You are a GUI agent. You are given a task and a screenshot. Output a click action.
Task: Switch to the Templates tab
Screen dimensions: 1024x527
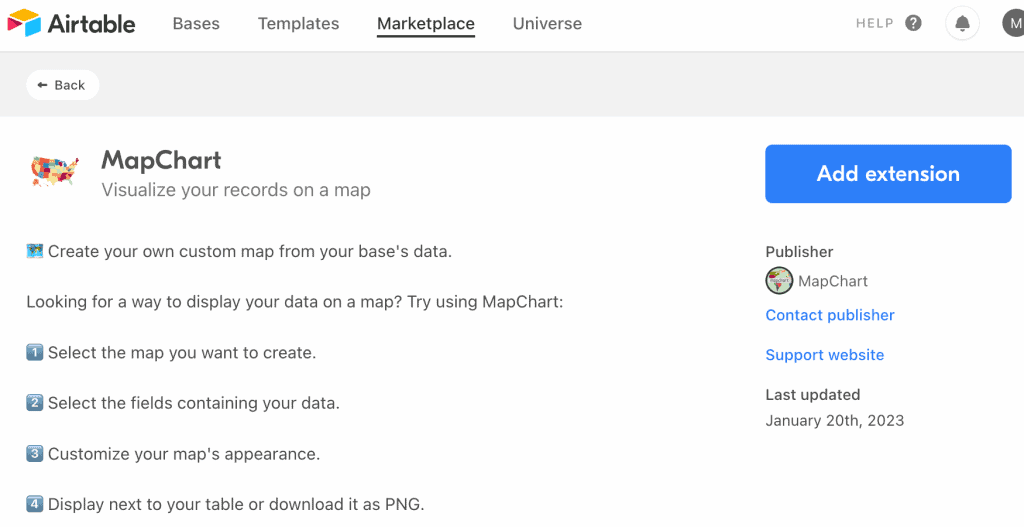click(x=298, y=24)
